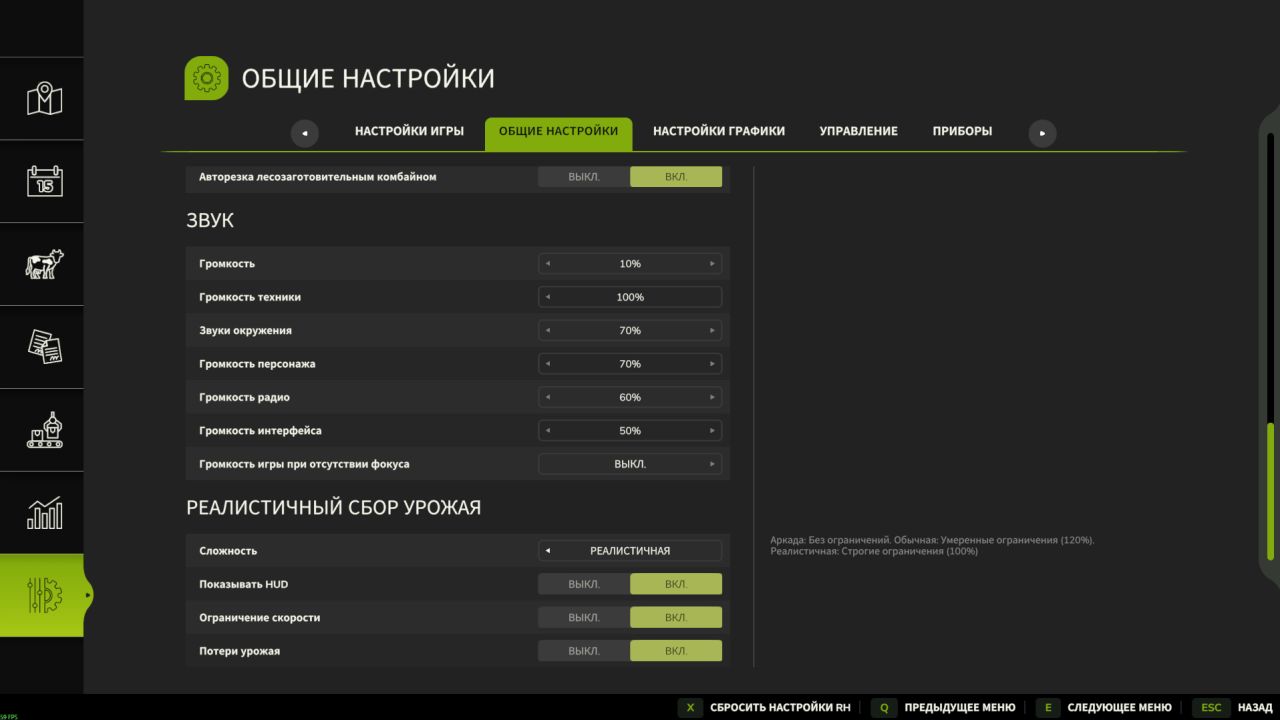This screenshot has width=1280, height=720.
Task: Select the settings sliders sidebar icon
Action: (44, 595)
